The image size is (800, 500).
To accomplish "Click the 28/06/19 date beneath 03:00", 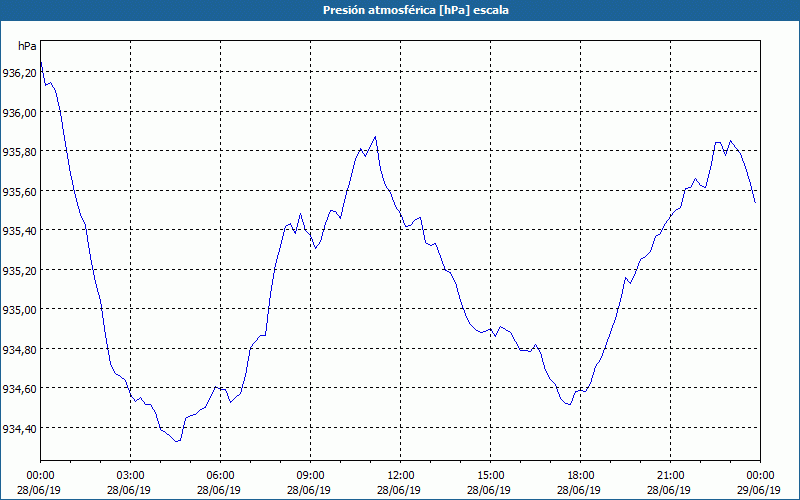I will (x=129, y=490).
